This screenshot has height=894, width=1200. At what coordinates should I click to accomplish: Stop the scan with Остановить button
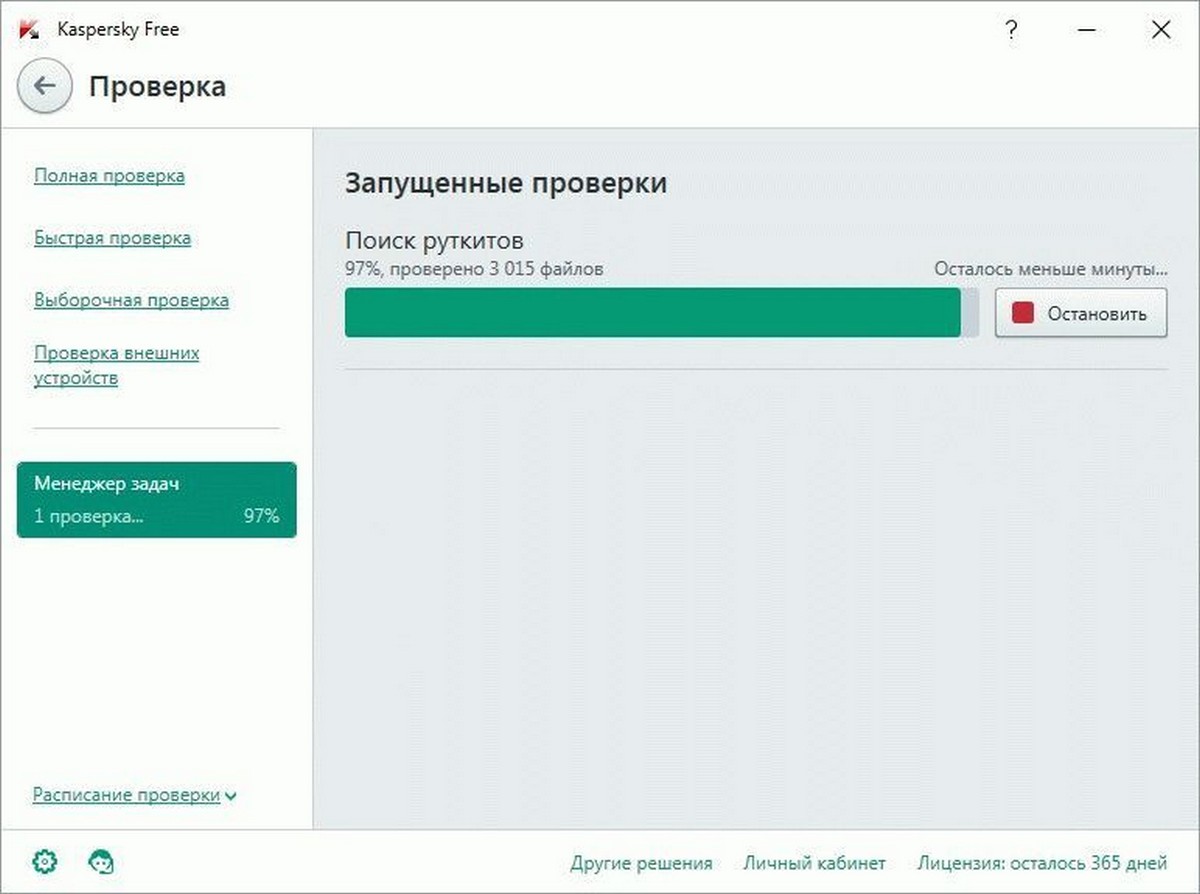point(1081,313)
